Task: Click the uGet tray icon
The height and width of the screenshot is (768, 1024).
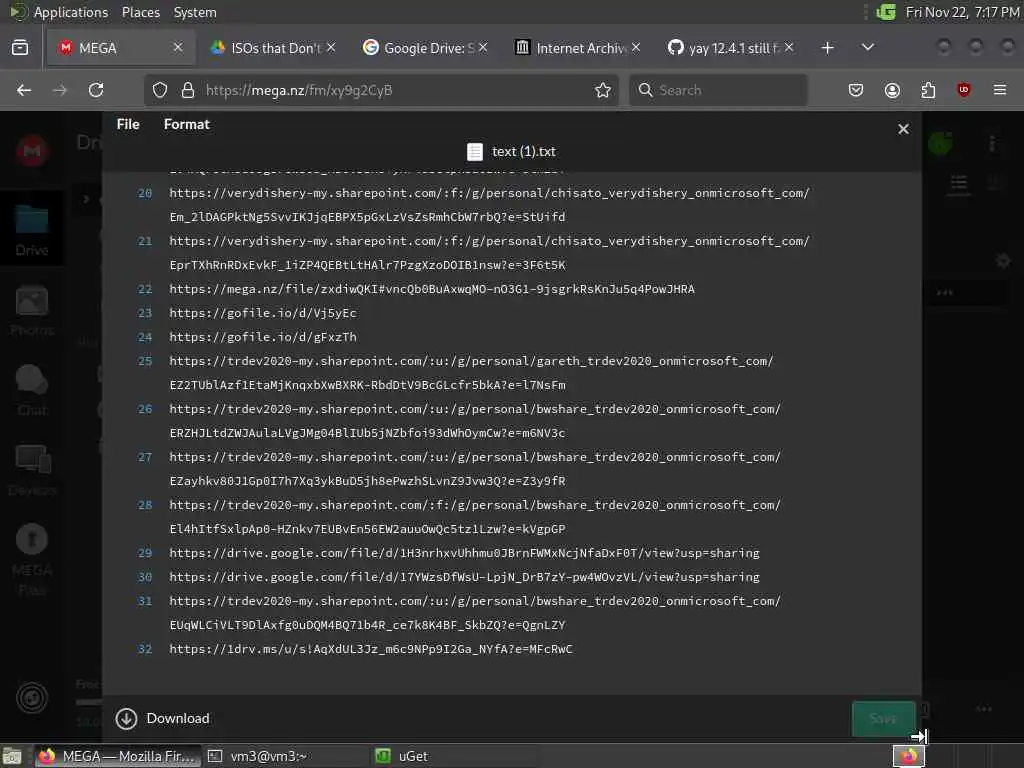Action: 886,12
